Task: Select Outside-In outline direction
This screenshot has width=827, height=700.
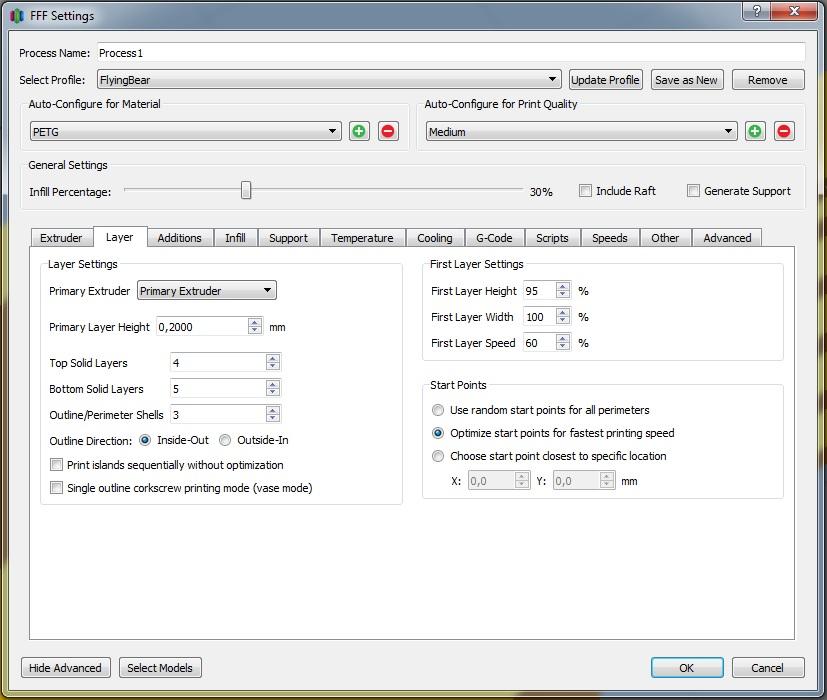Action: point(225,440)
